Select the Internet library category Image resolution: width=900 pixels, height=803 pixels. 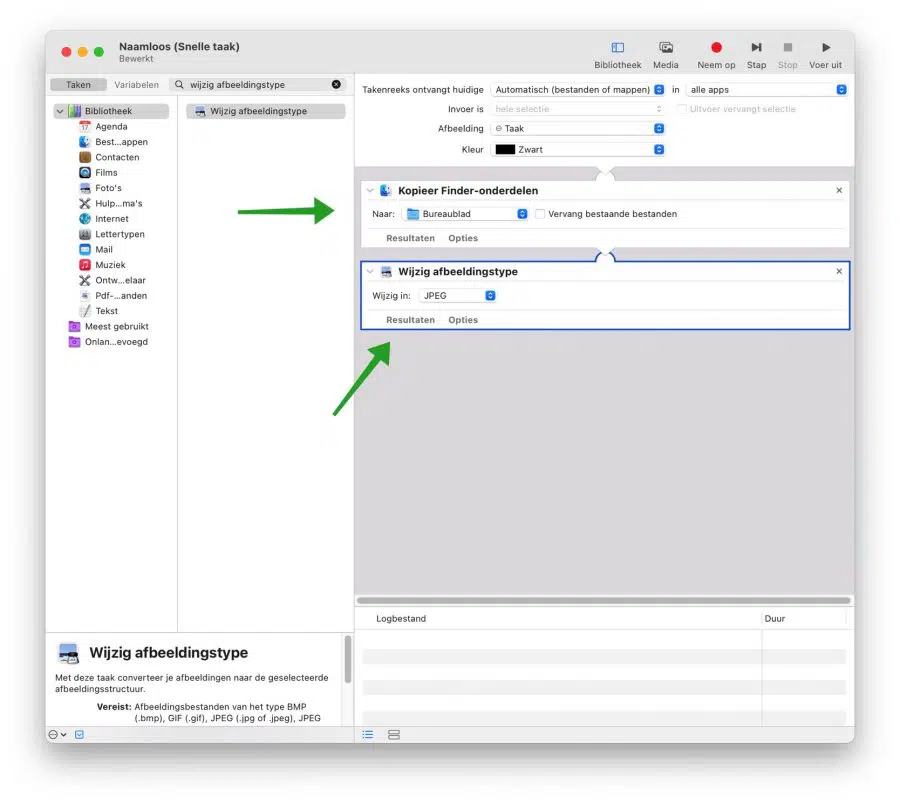coord(111,219)
